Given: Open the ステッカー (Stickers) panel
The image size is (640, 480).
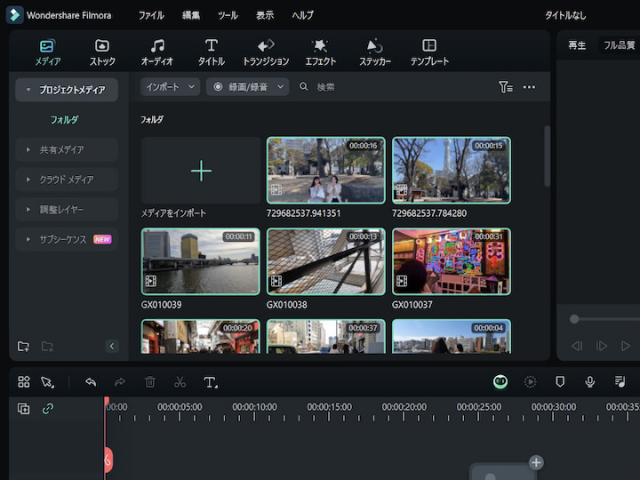Looking at the screenshot, I should pyautogui.click(x=374, y=52).
